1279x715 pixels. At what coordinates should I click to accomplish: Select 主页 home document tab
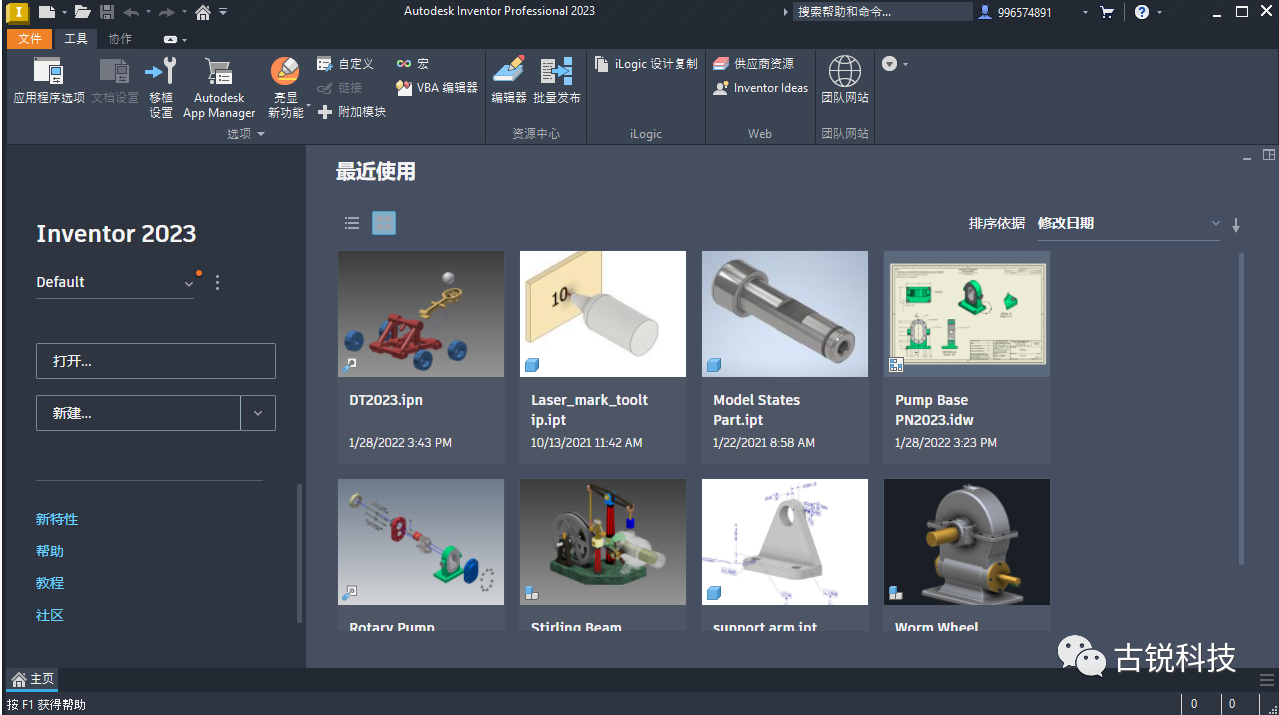(33, 679)
